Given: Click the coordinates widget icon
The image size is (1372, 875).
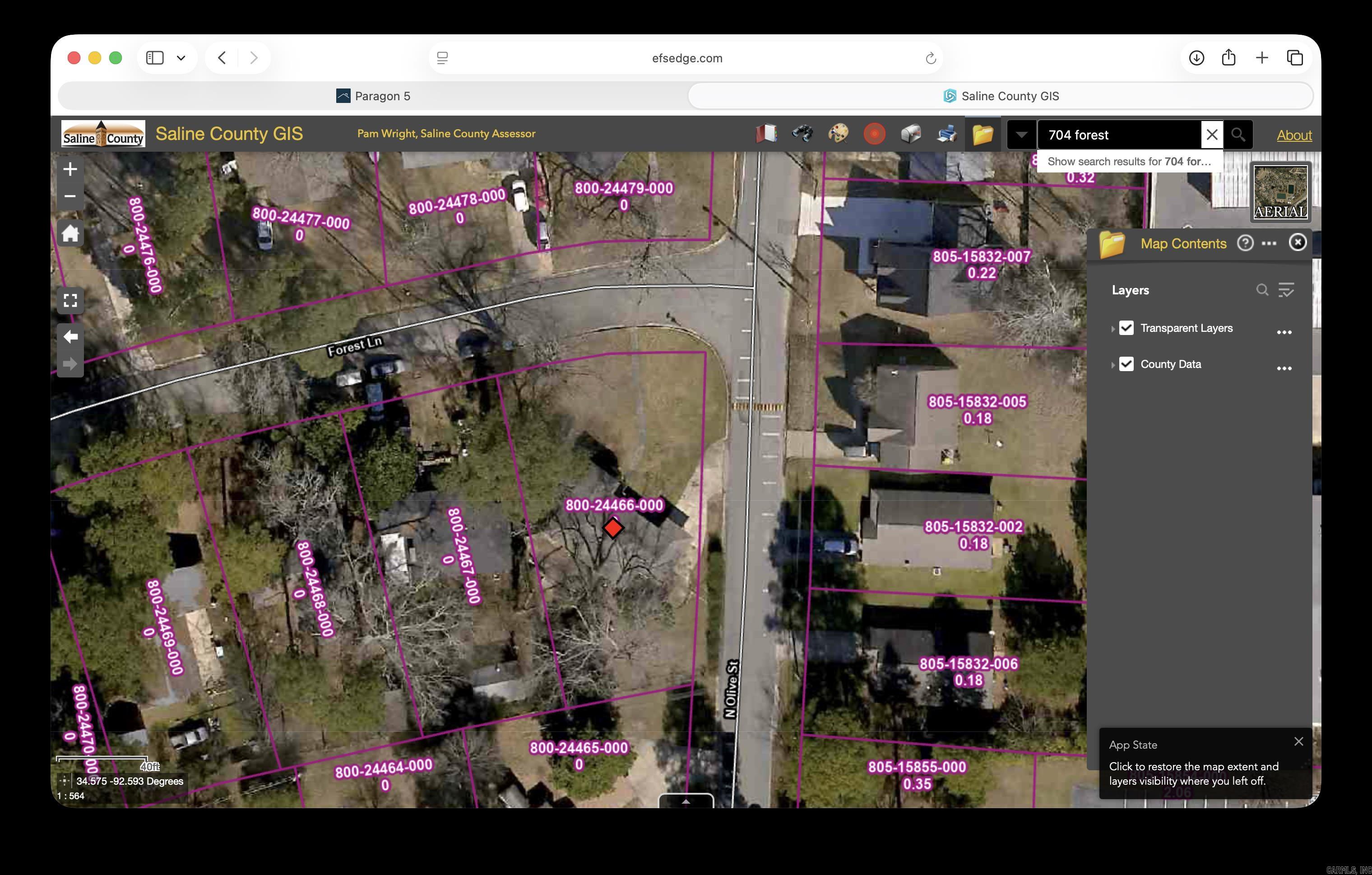Looking at the screenshot, I should 65,781.
